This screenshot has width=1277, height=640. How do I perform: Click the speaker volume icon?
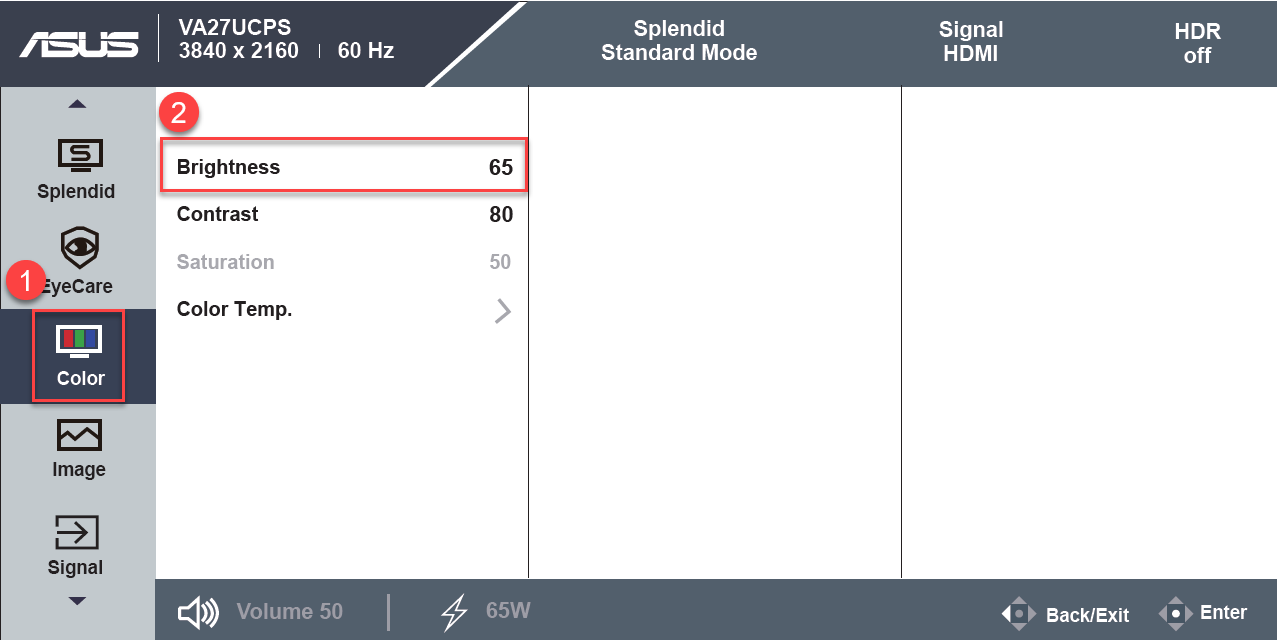coord(198,612)
